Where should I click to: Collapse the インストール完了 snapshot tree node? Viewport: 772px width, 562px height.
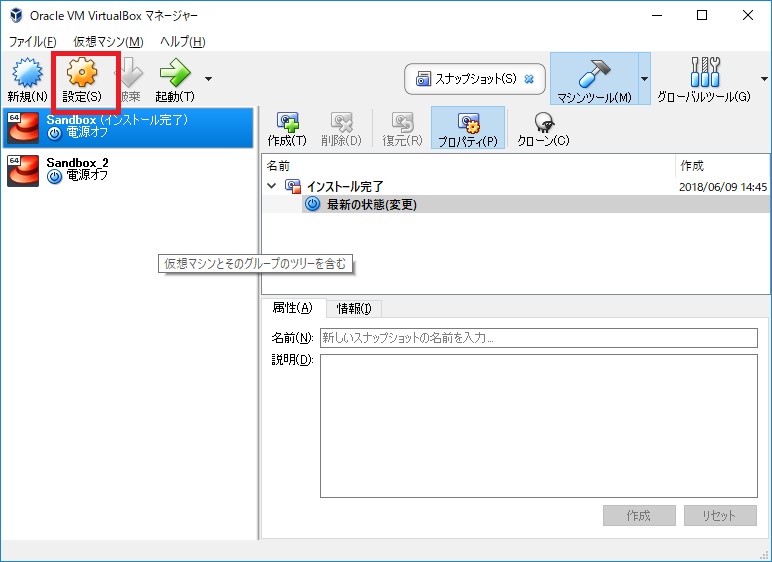(x=271, y=186)
